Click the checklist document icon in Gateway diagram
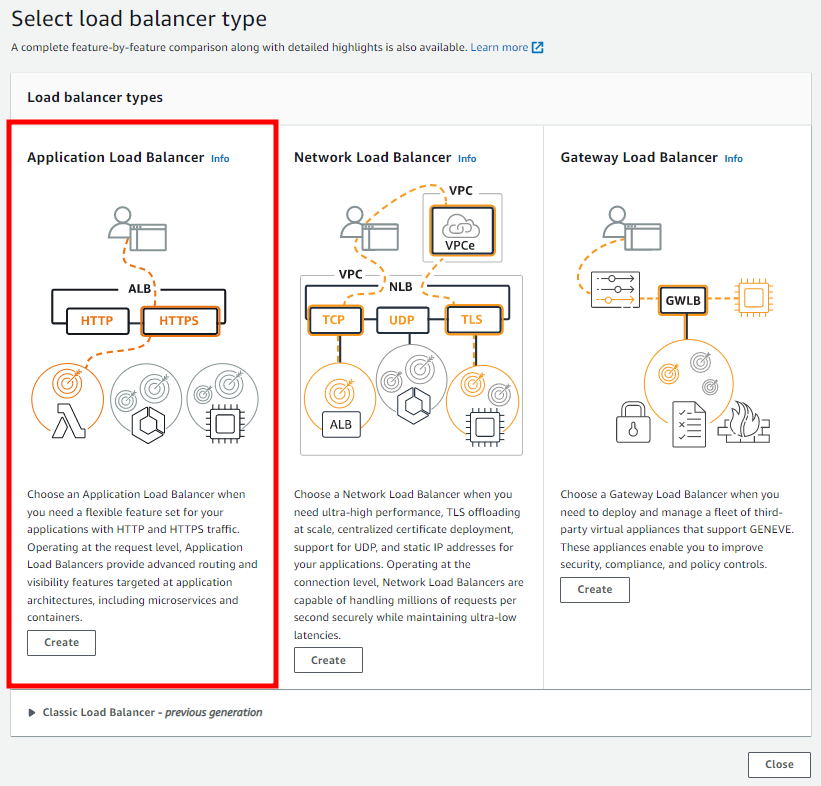The height and width of the screenshot is (786, 821). click(x=689, y=424)
